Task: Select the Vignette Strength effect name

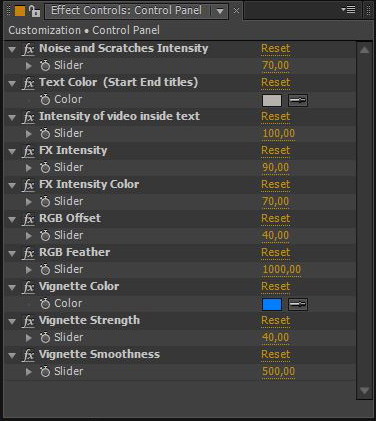Action: 89,320
